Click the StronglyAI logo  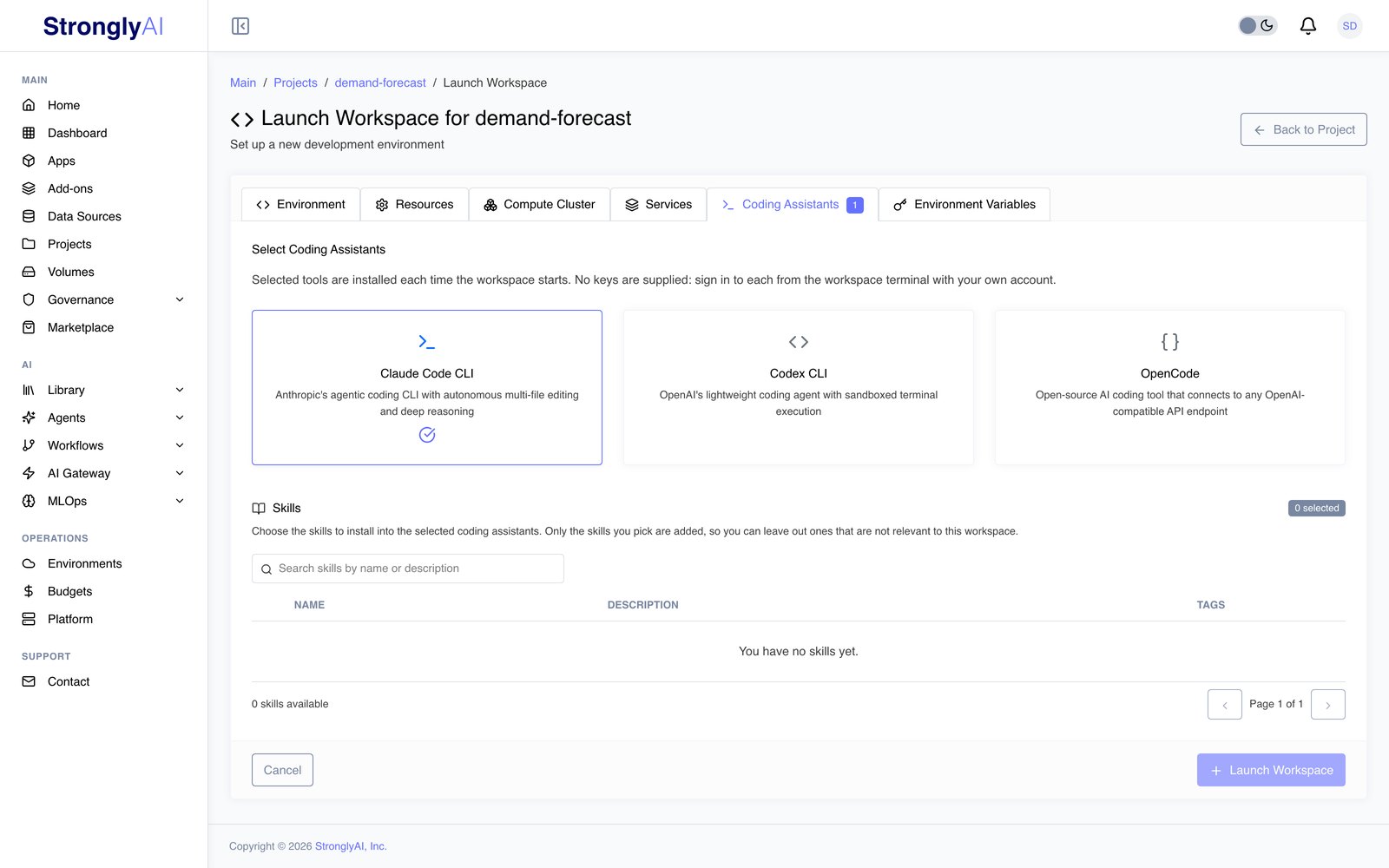coord(103,27)
